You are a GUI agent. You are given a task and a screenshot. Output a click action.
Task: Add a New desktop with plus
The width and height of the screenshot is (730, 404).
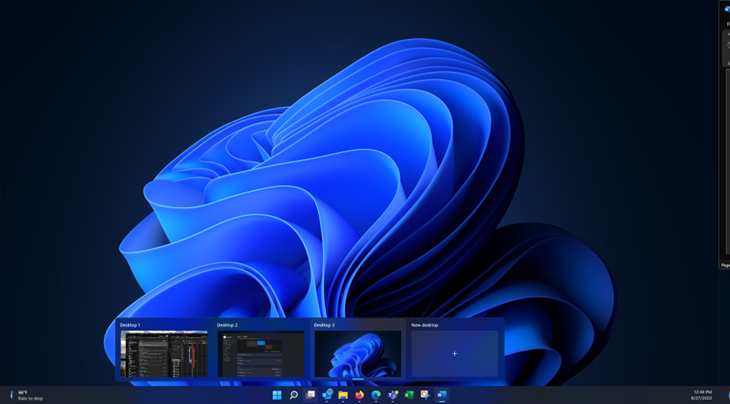[x=454, y=354]
